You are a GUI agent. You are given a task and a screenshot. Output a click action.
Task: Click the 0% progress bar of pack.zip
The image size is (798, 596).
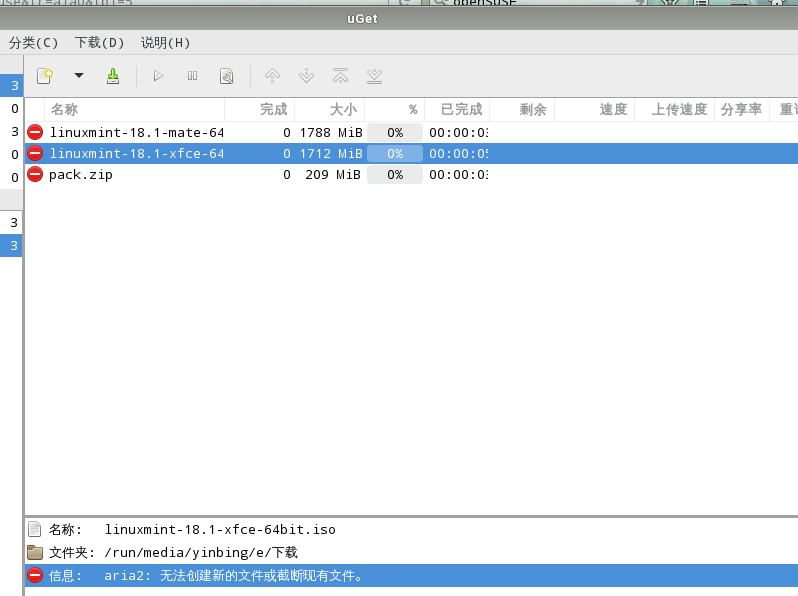point(395,175)
